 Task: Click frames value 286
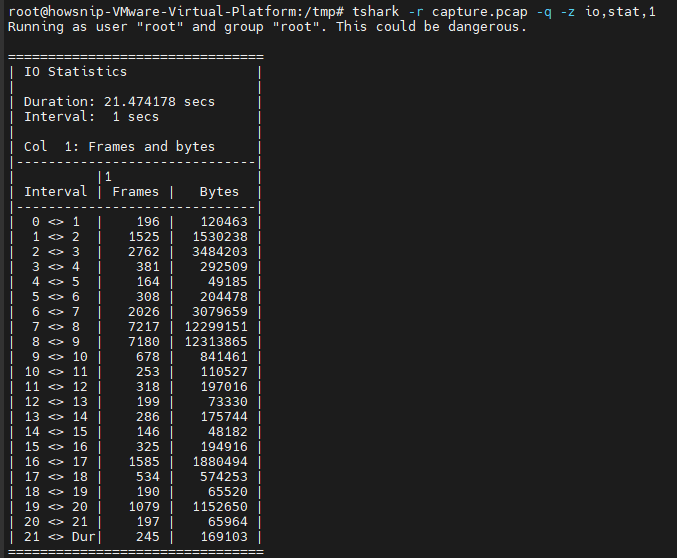coord(148,417)
